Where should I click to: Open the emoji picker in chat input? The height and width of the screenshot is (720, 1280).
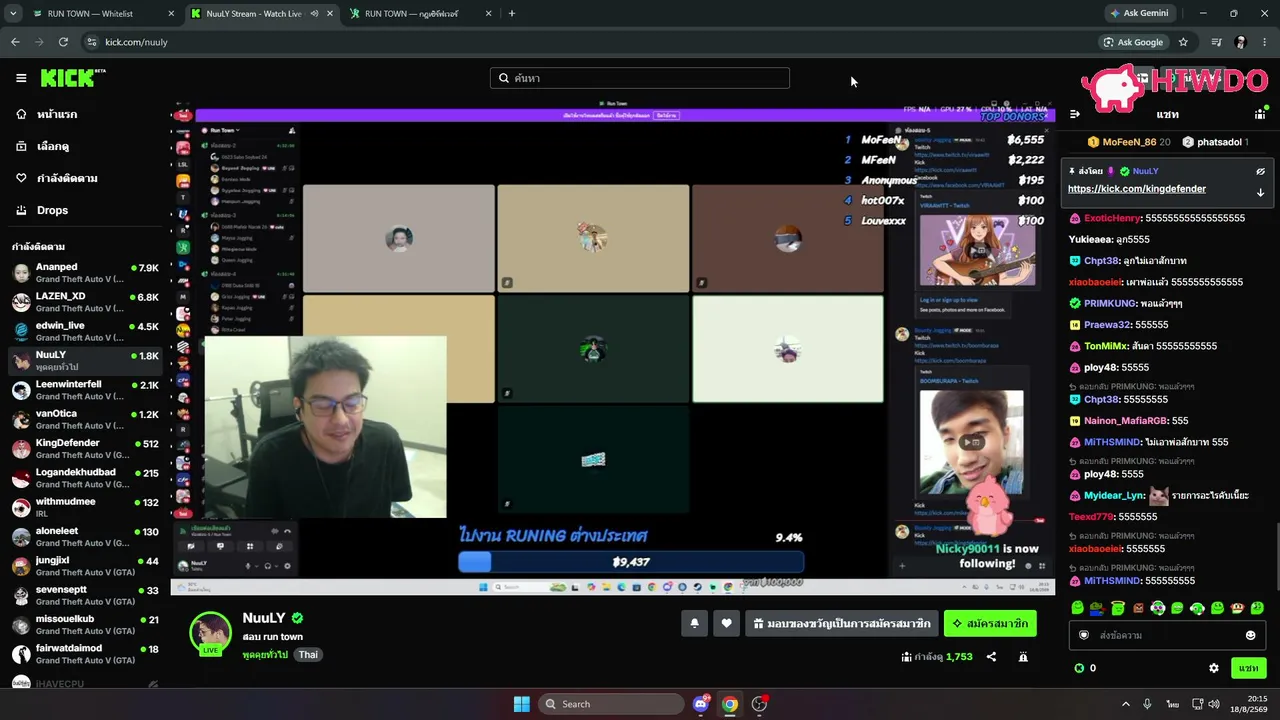point(1250,635)
